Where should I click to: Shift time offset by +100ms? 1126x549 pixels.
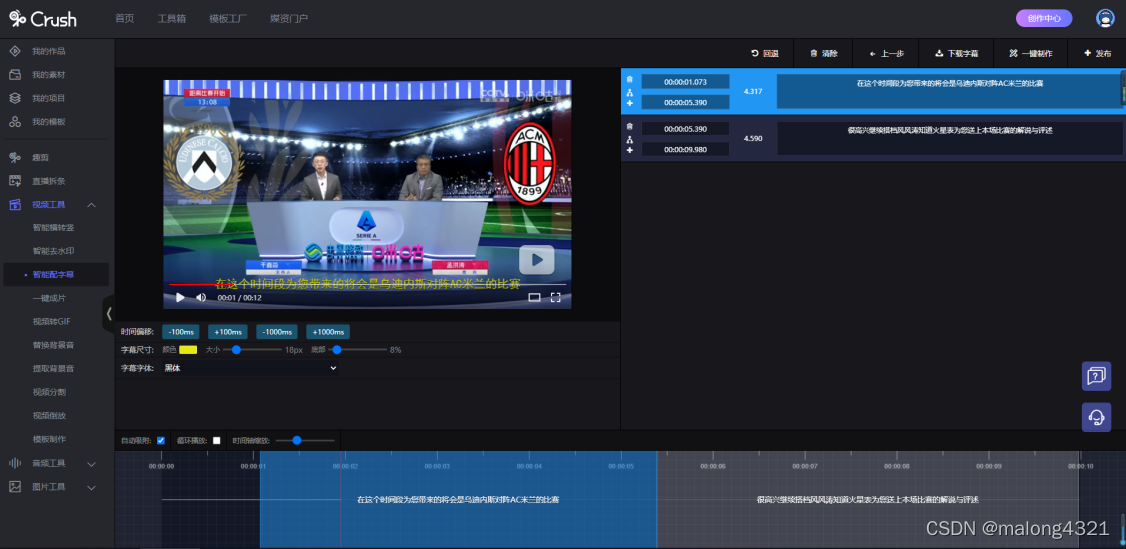pos(228,332)
